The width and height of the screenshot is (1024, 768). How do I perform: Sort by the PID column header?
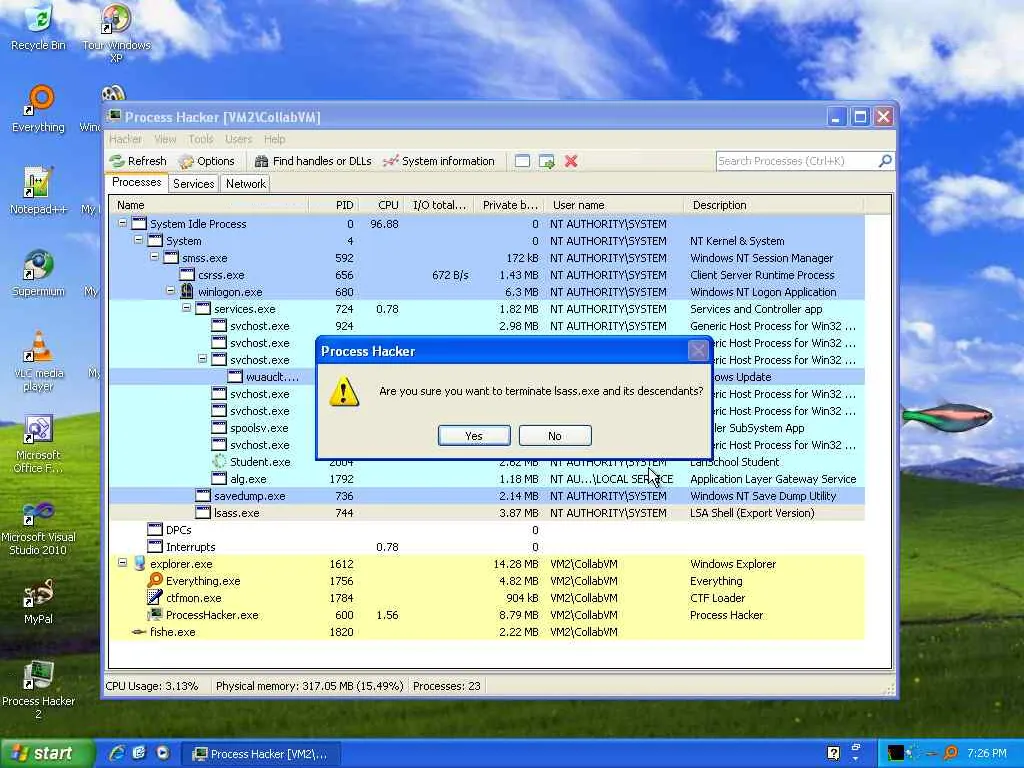click(334, 205)
